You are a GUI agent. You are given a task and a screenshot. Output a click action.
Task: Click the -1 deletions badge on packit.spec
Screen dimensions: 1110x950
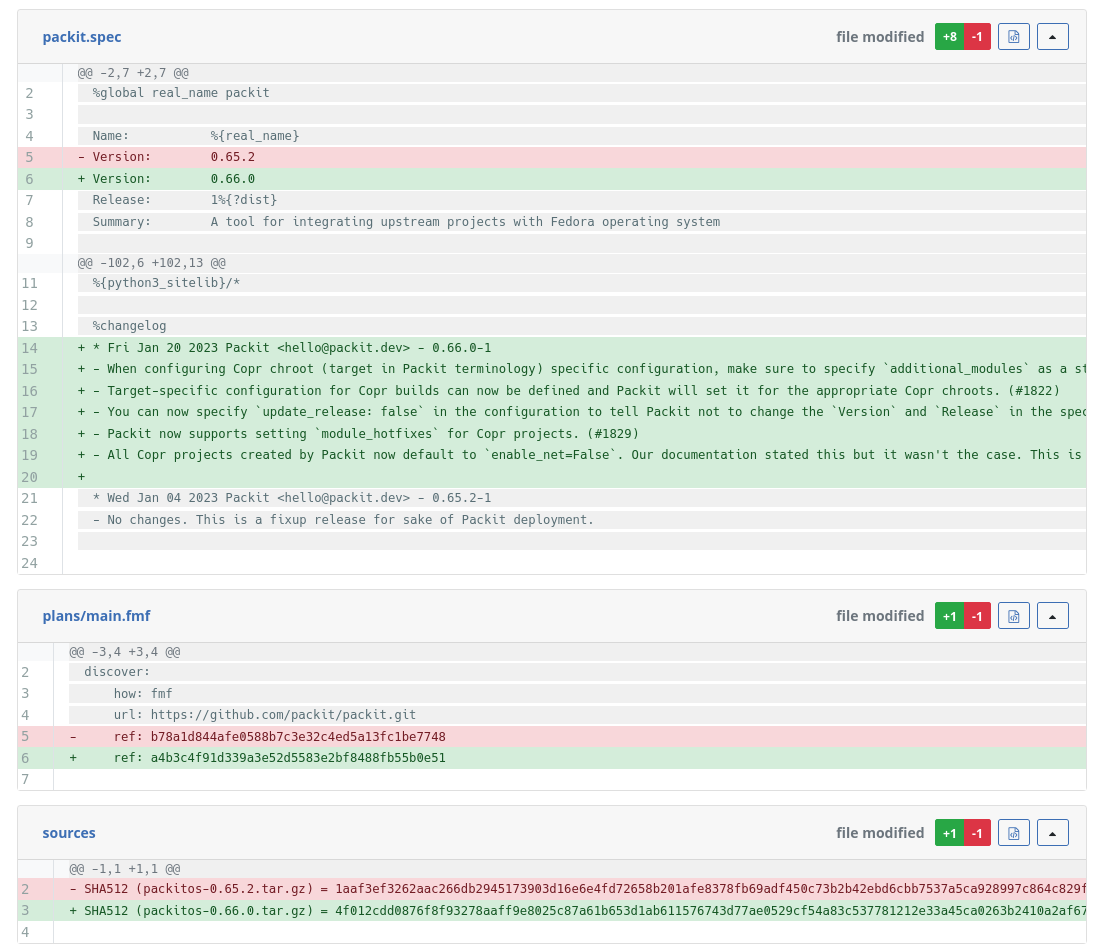pyautogui.click(x=977, y=37)
